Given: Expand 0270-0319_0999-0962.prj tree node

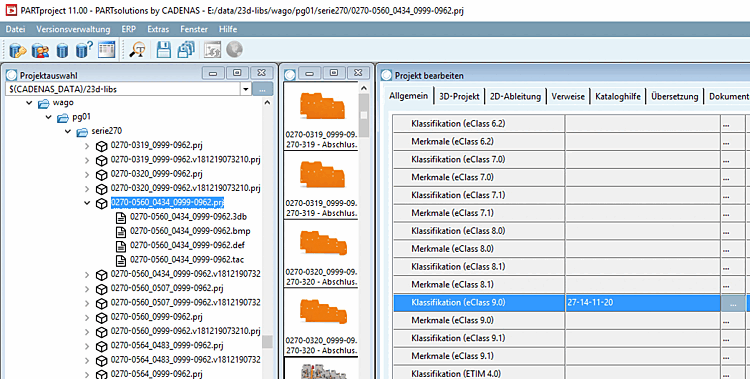Looking at the screenshot, I should [87, 145].
